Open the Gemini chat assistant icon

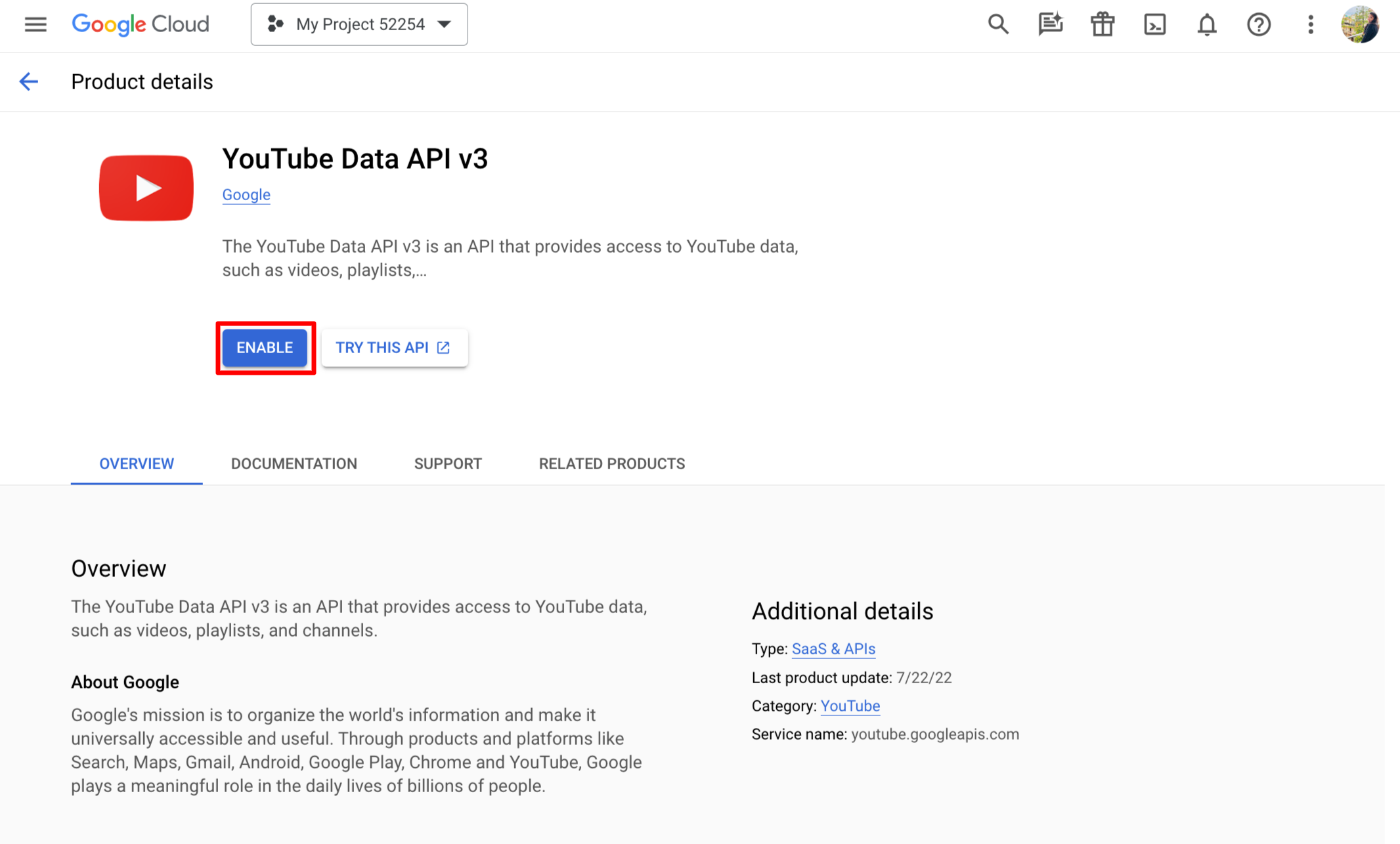tap(1050, 24)
